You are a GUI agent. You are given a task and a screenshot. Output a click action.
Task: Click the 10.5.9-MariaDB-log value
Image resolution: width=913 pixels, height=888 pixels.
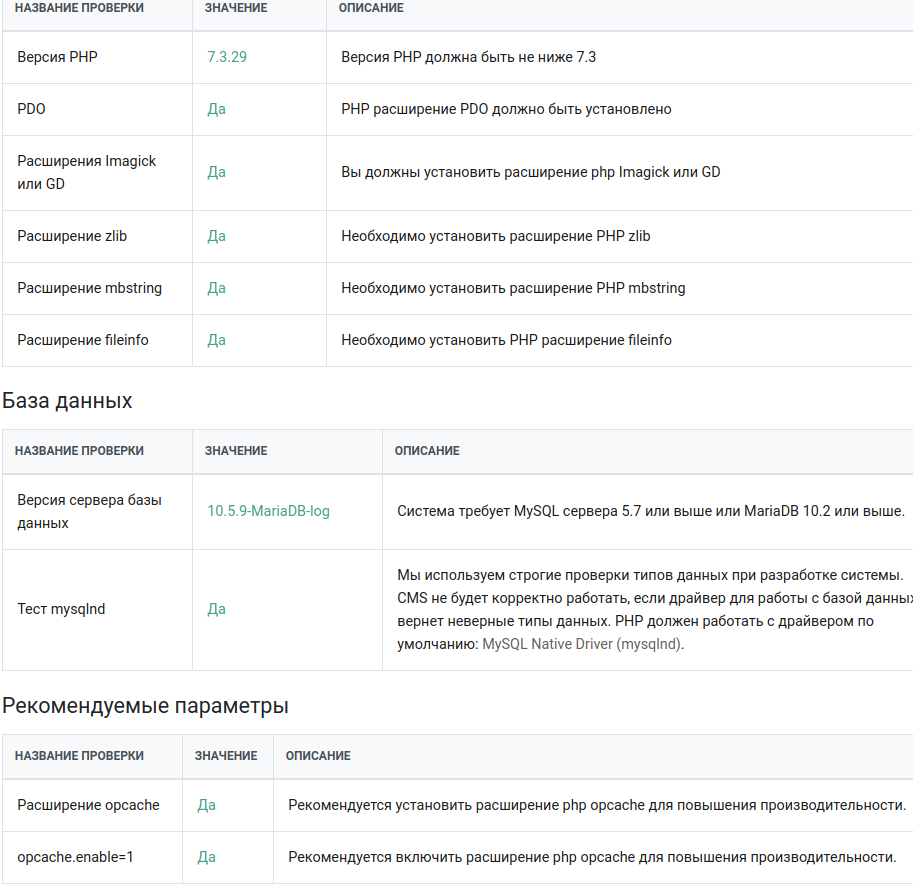(x=268, y=511)
